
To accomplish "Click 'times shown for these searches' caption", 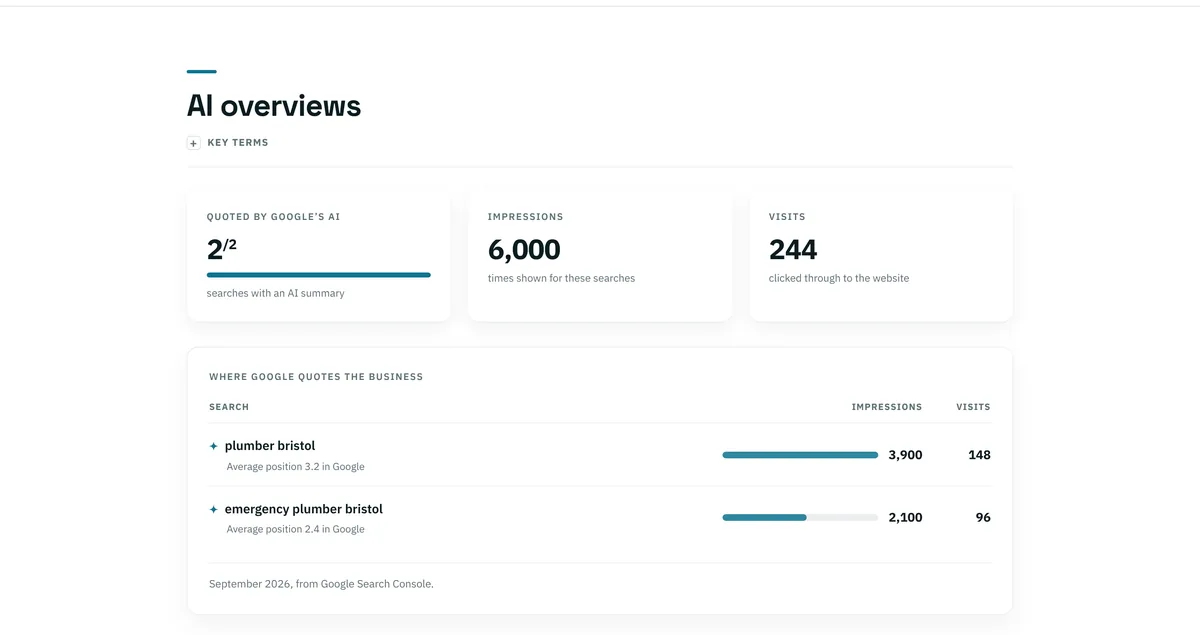I will (561, 278).
